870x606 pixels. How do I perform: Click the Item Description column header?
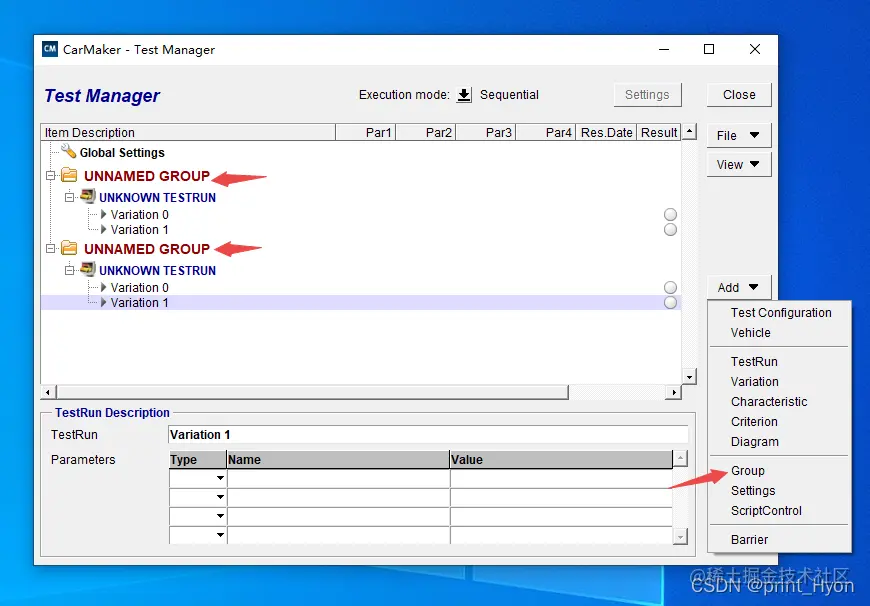[x=188, y=133]
